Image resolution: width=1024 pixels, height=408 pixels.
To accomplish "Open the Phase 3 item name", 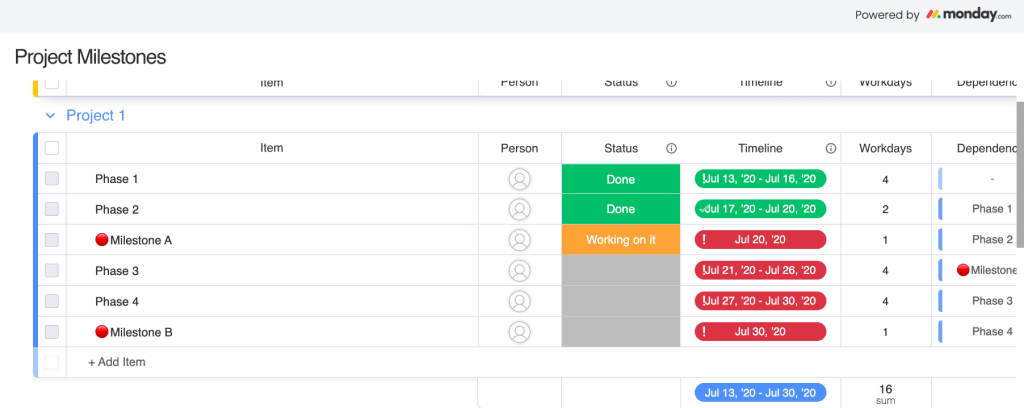I will tap(117, 270).
